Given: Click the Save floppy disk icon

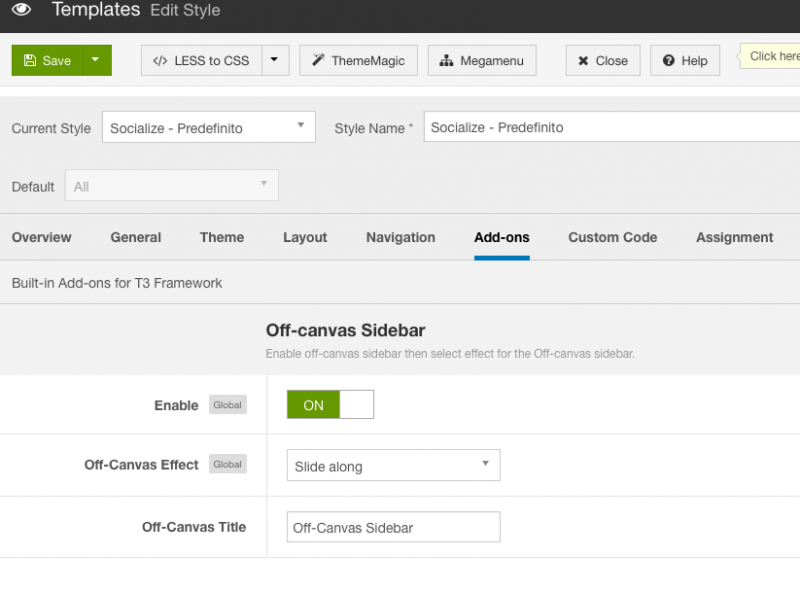Looking at the screenshot, I should pyautogui.click(x=30, y=60).
